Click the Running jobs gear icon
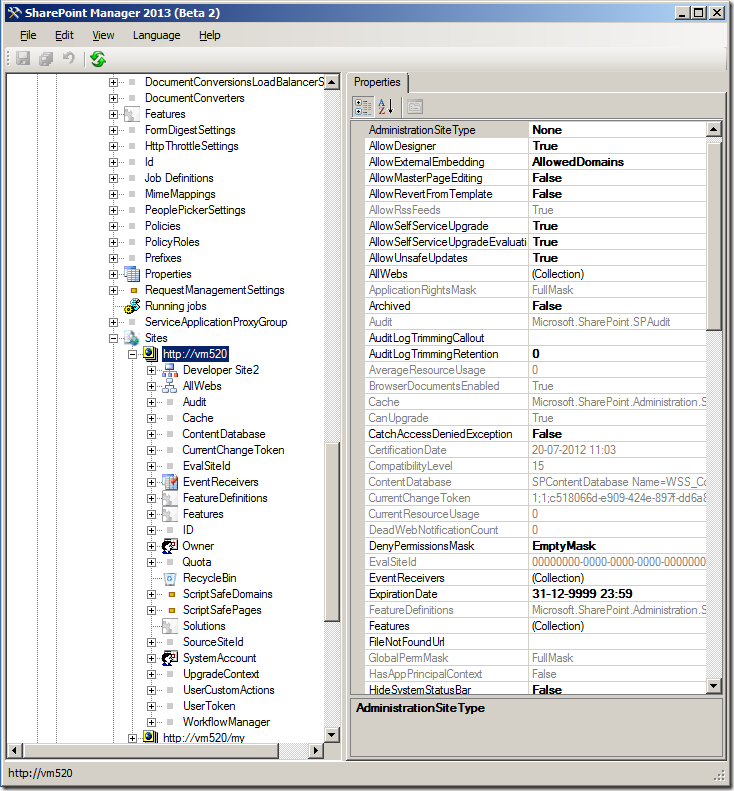 (x=132, y=306)
